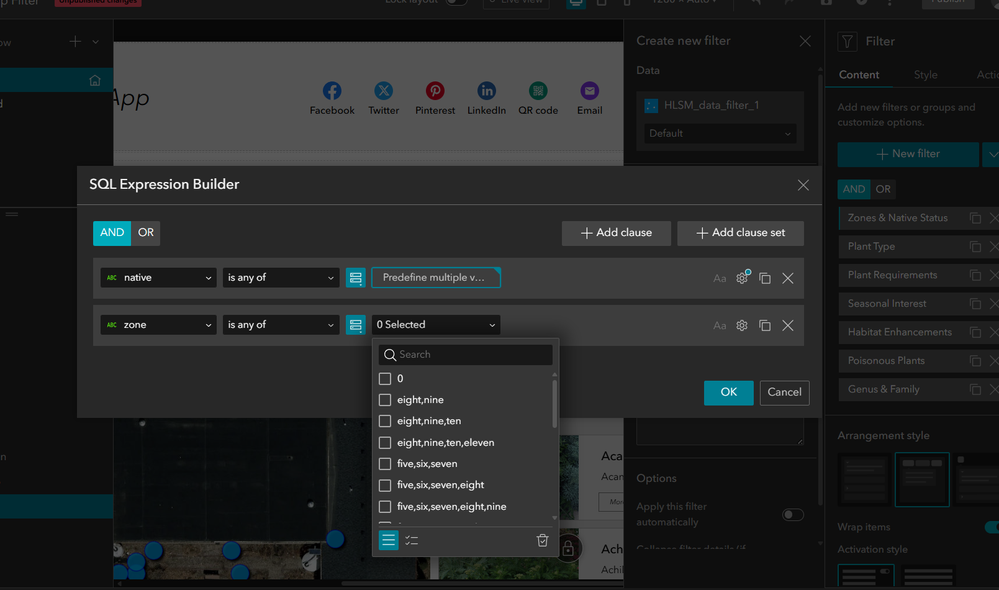
Task: Open operator dropdown for zone clause
Action: point(280,325)
